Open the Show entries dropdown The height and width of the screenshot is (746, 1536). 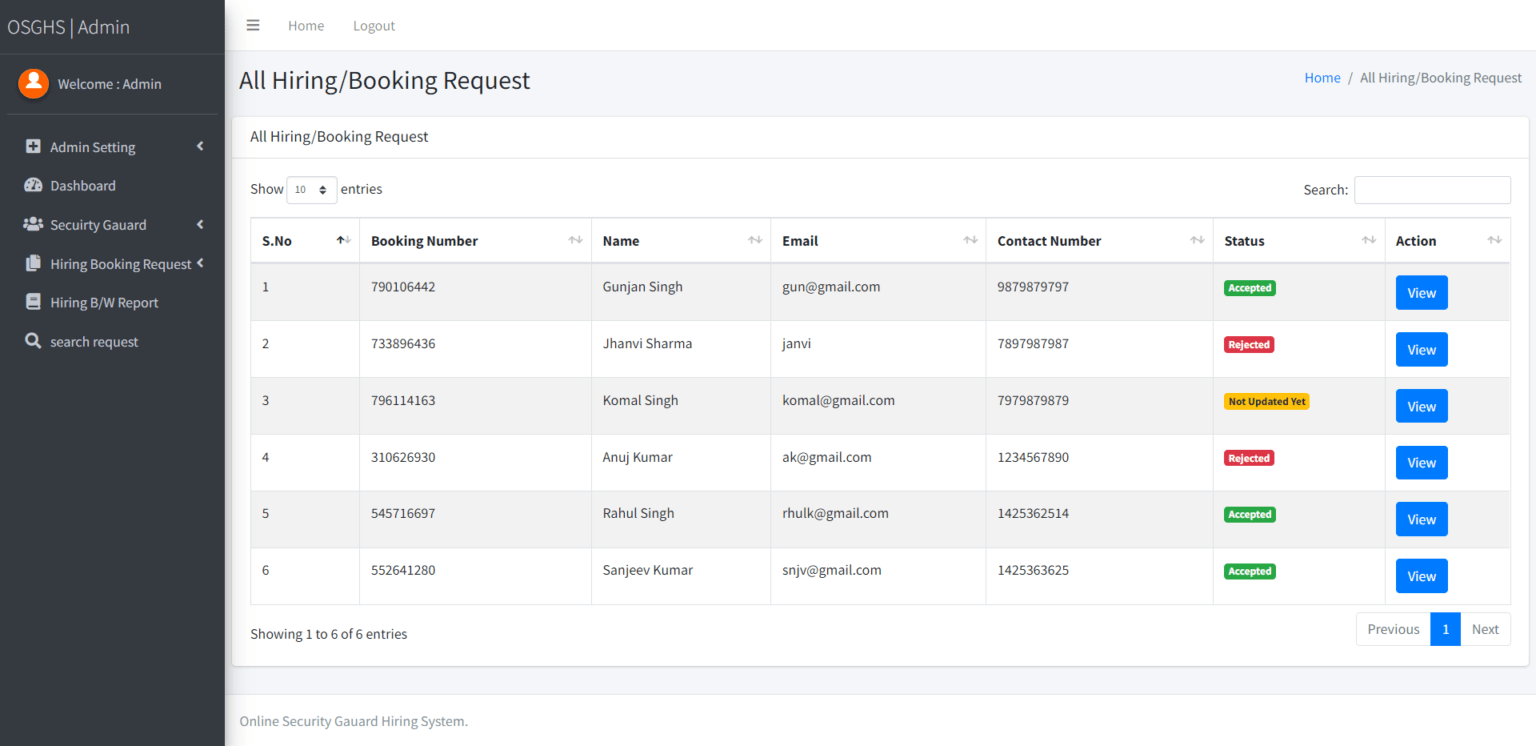tap(311, 189)
